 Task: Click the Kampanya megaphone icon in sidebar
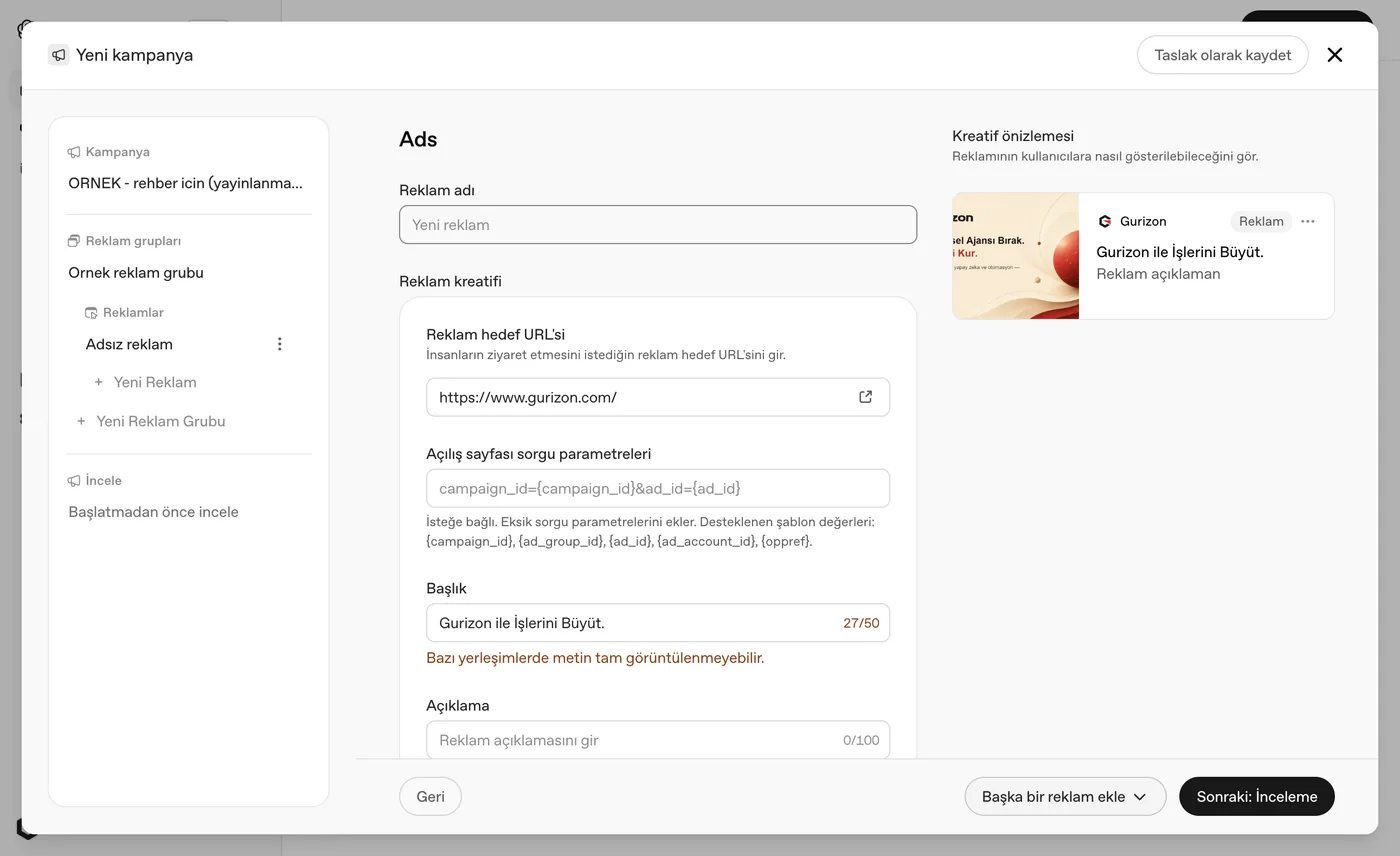point(74,152)
